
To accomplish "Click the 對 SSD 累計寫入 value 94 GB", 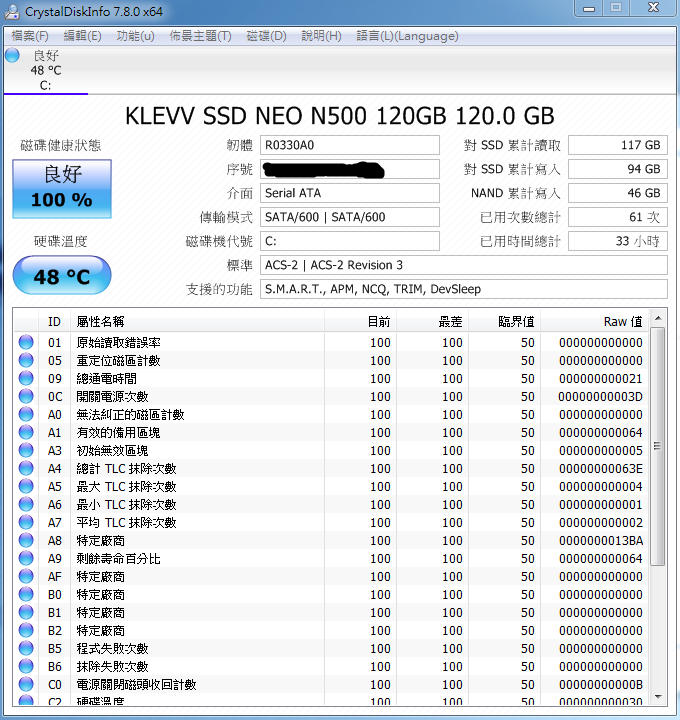I will coord(618,169).
